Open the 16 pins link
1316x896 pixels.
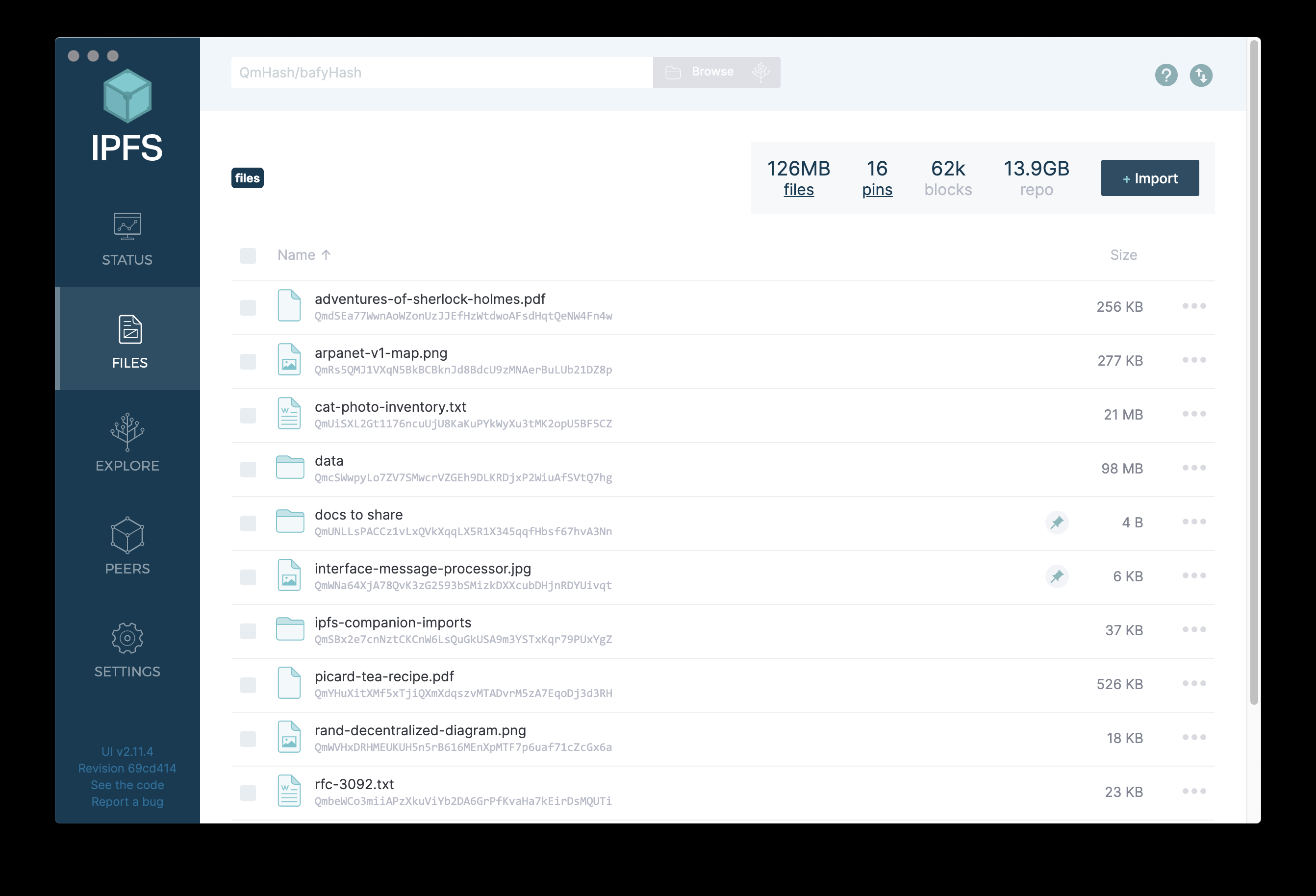[877, 178]
